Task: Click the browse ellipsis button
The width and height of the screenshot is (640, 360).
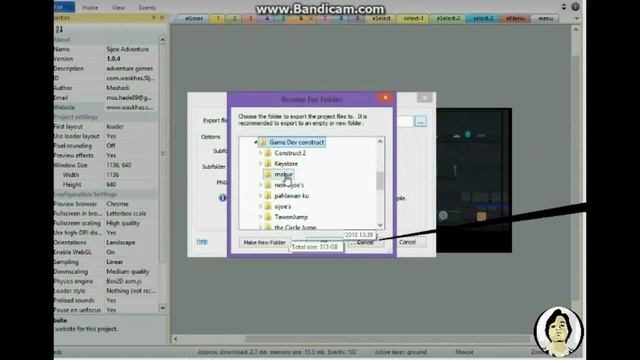Action: click(x=420, y=122)
